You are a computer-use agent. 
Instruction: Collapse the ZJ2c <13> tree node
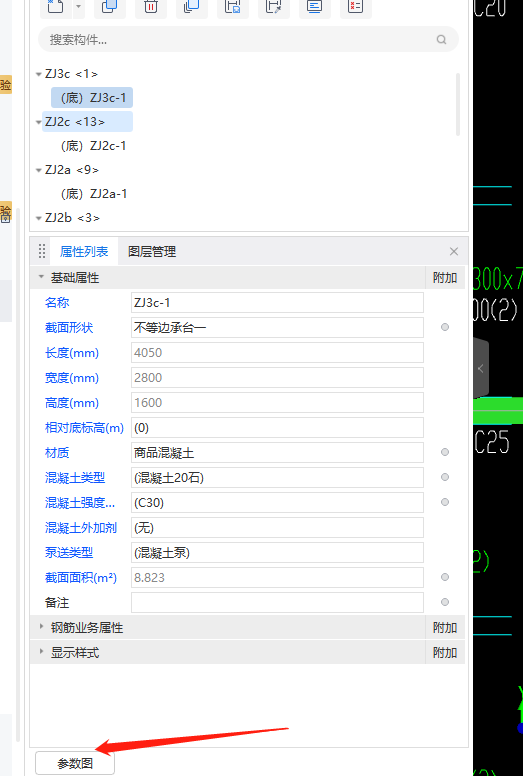click(39, 122)
